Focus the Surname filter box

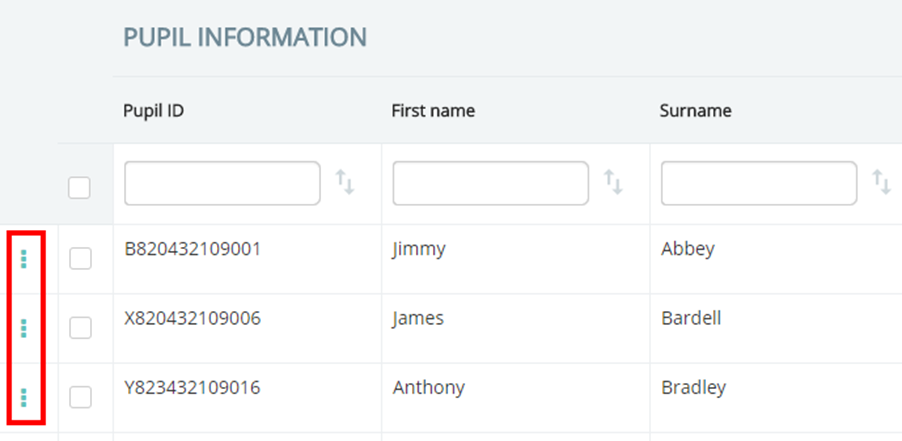coord(758,183)
